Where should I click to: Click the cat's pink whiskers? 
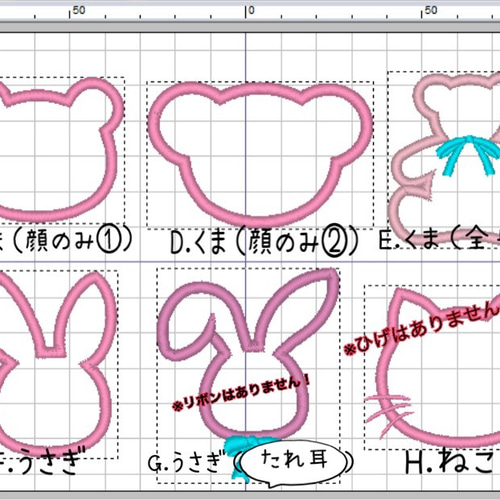[388, 413]
